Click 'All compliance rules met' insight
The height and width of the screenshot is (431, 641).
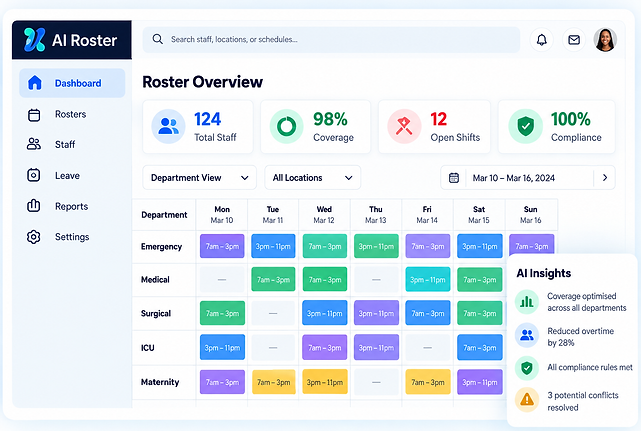point(590,367)
